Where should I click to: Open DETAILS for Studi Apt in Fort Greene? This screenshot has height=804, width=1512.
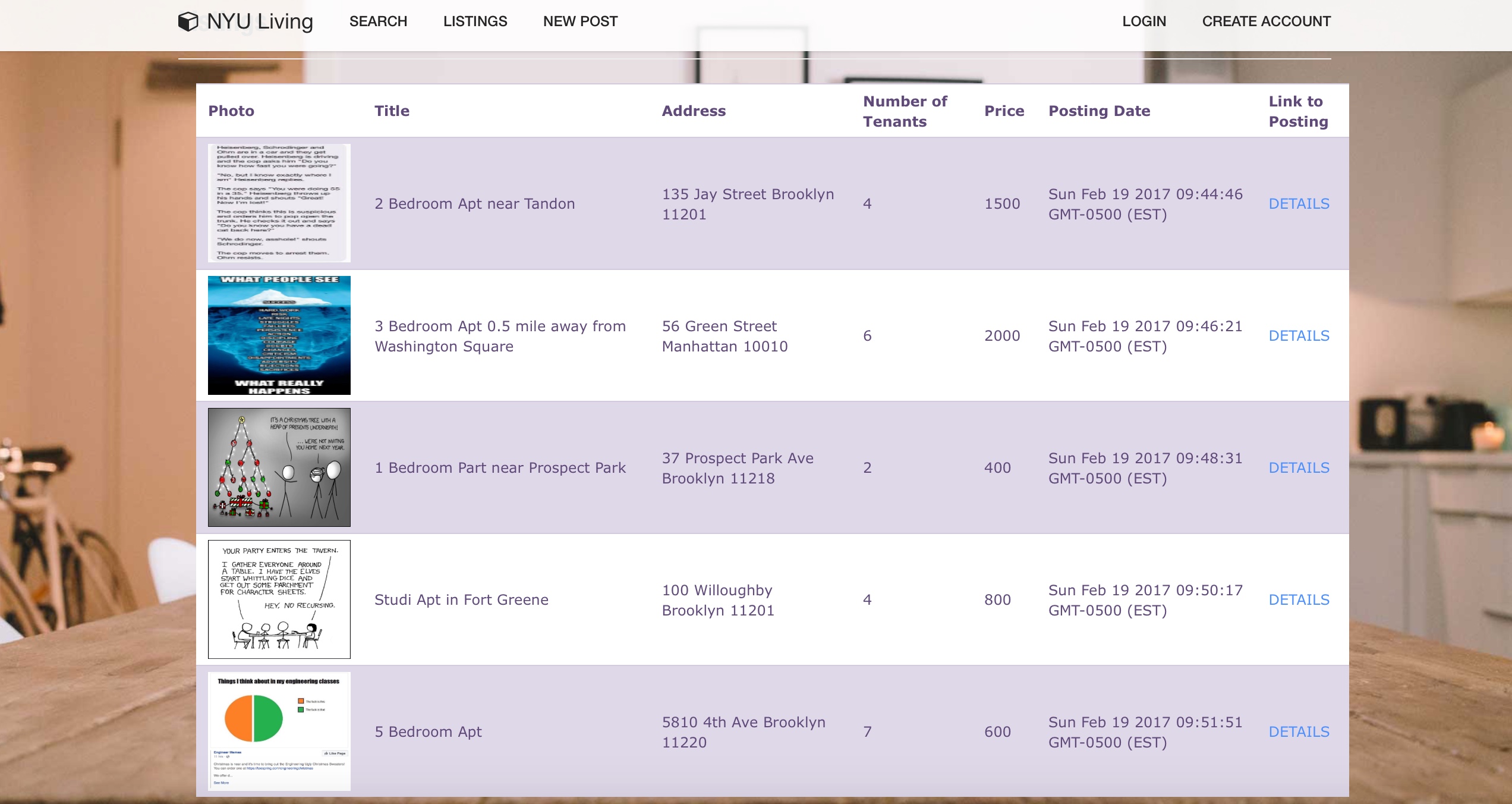point(1299,600)
